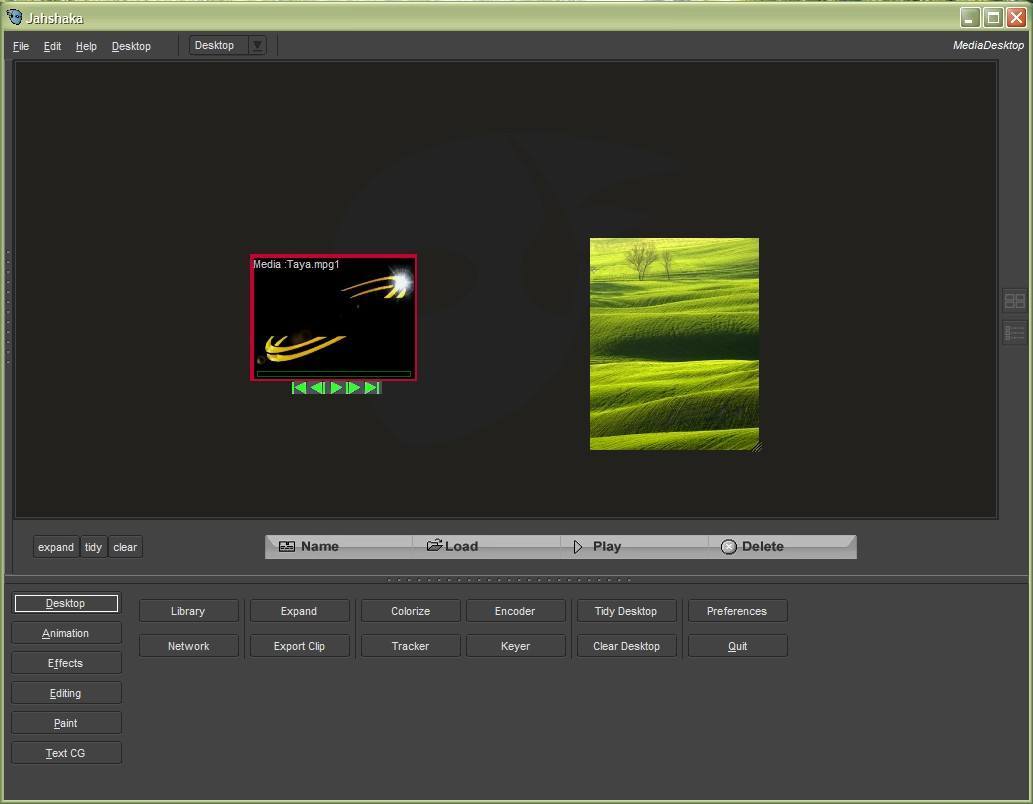Switch to thumbnail grid view icon
The height and width of the screenshot is (804, 1033).
pyautogui.click(x=1014, y=301)
